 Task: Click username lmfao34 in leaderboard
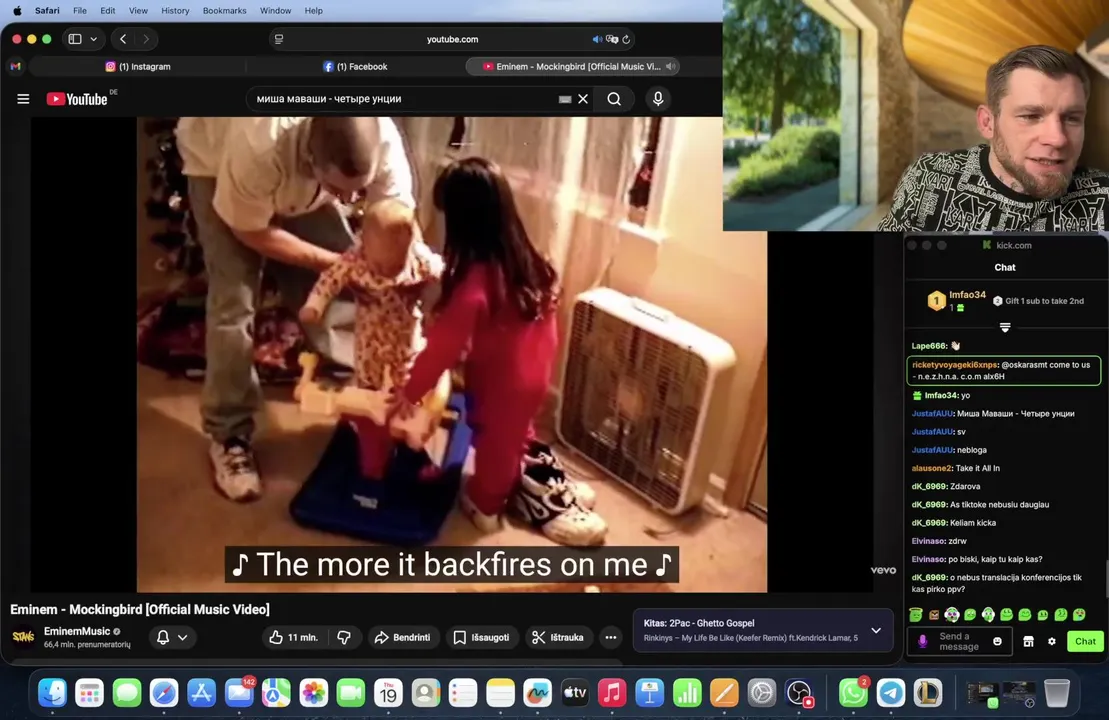pos(967,295)
